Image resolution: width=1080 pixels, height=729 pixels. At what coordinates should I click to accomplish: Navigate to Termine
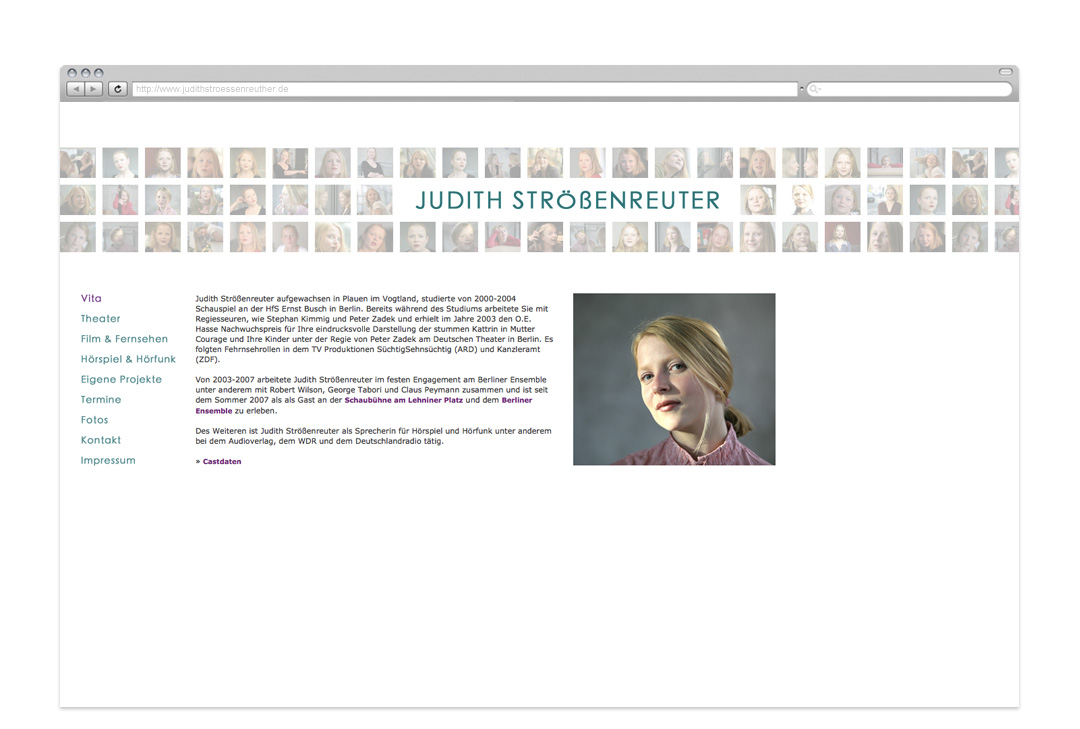[x=101, y=400]
